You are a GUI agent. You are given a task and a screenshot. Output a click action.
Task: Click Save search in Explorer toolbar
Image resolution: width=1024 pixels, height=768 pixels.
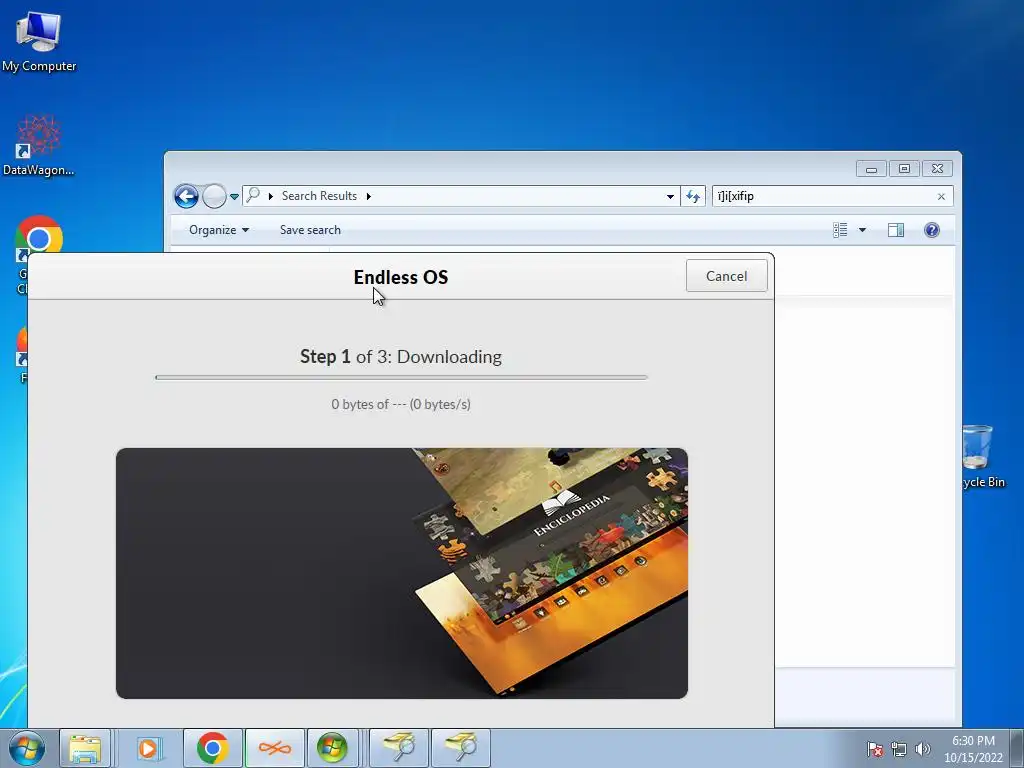tap(310, 230)
